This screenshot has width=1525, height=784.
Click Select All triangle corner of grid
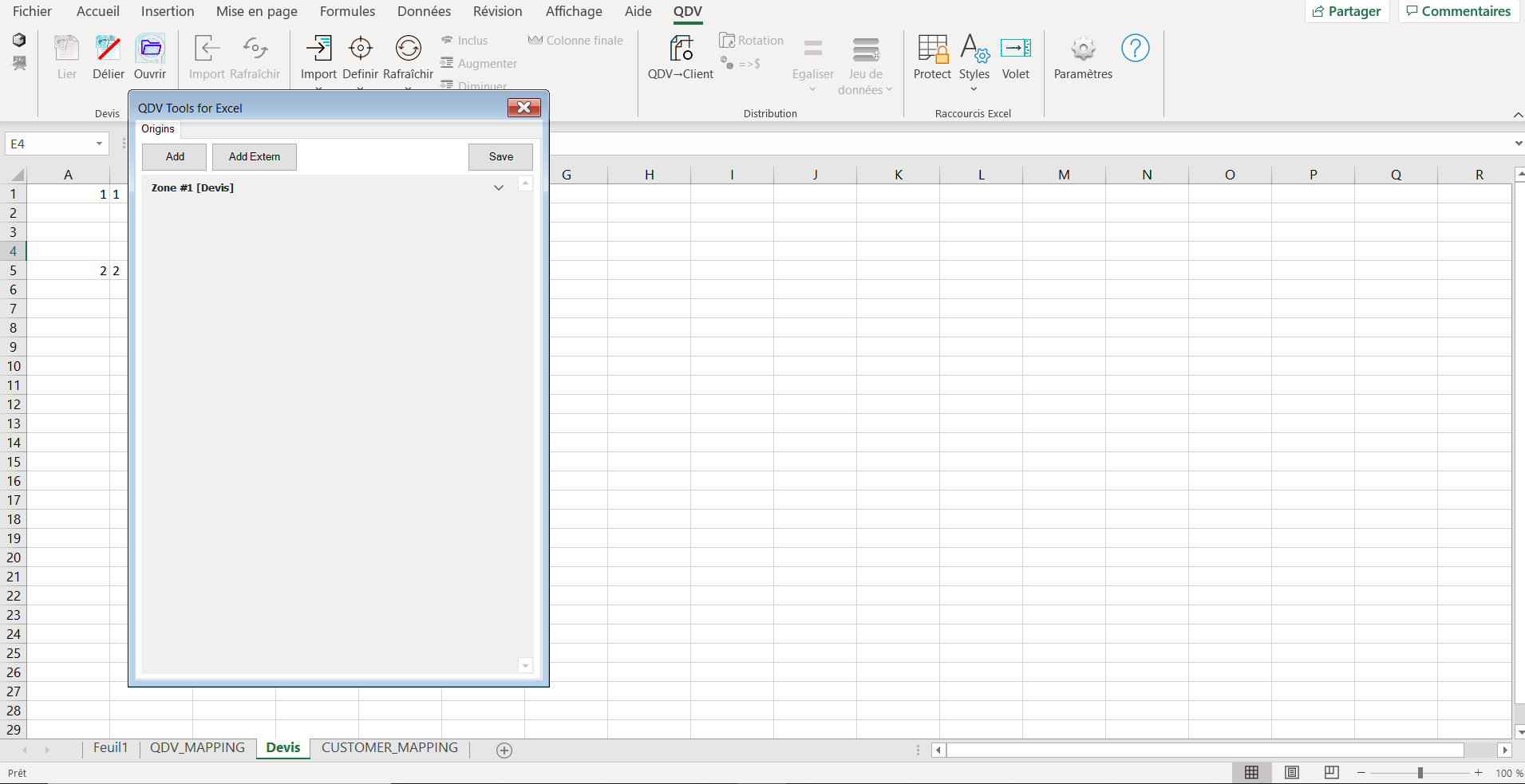pyautogui.click(x=17, y=175)
